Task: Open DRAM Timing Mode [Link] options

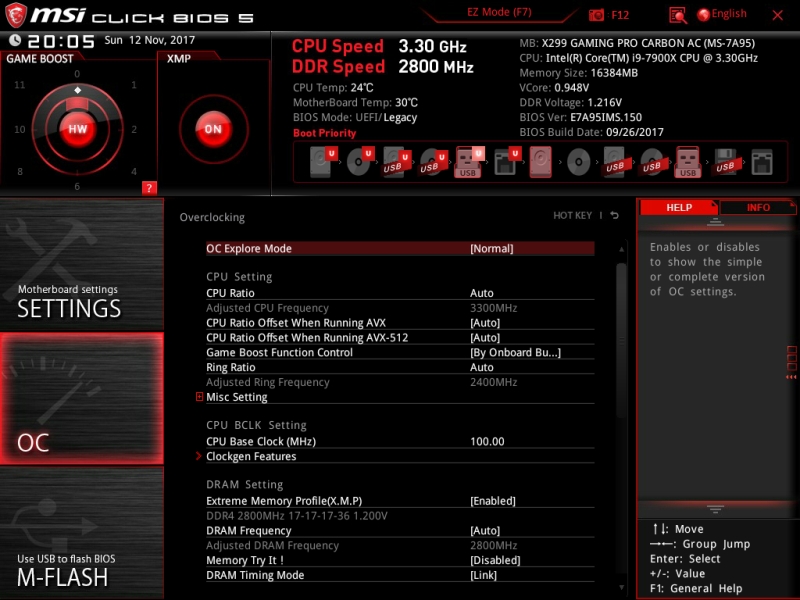Action: click(400, 575)
